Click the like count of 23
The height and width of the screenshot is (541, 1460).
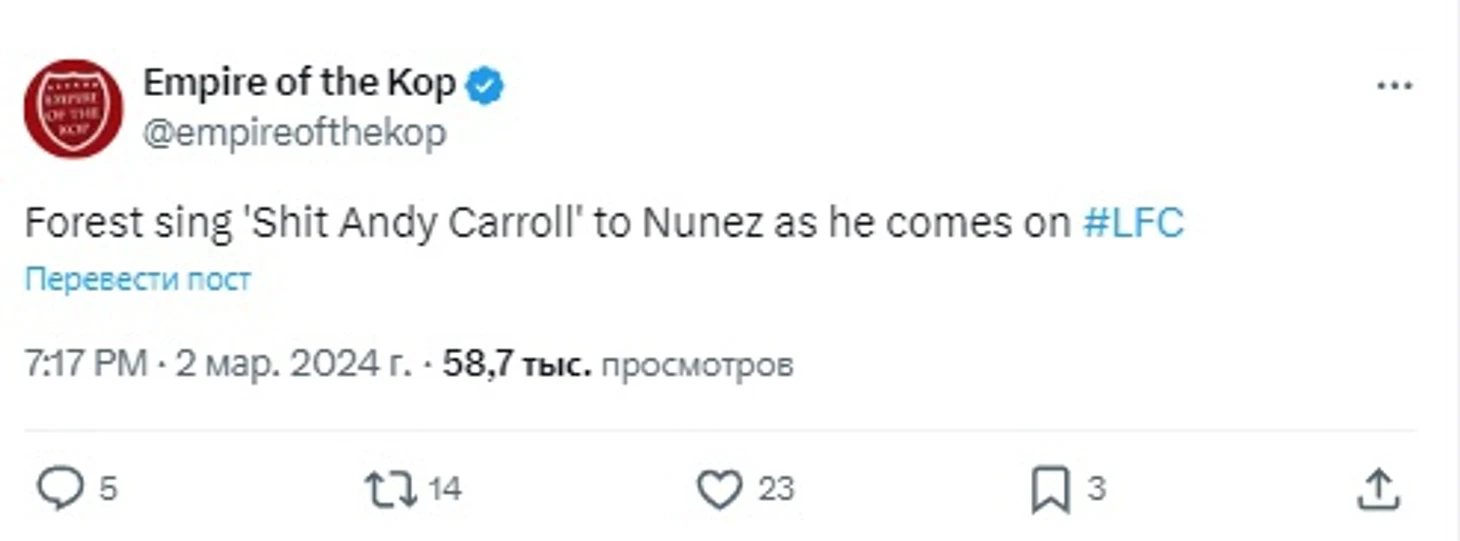point(775,489)
